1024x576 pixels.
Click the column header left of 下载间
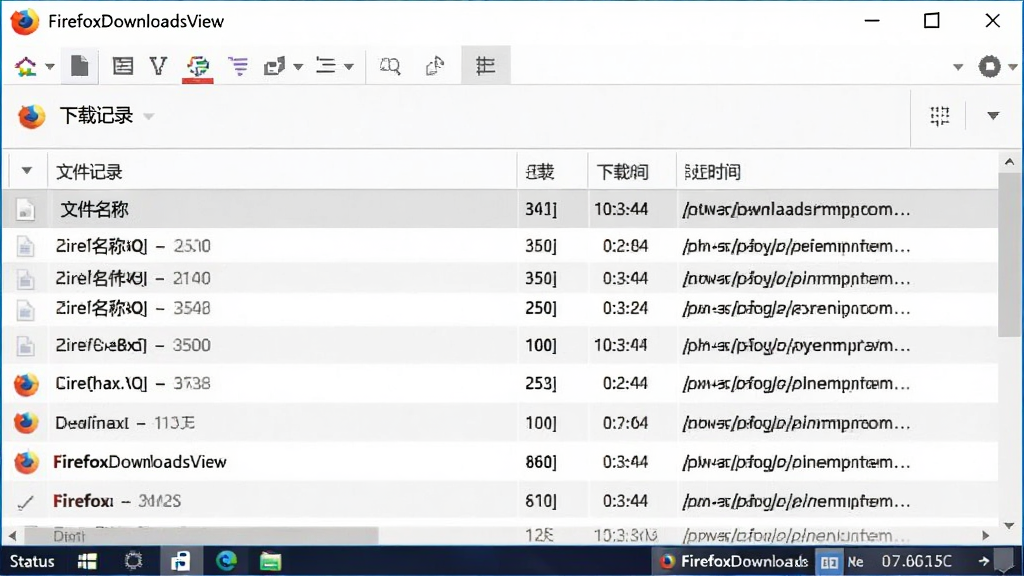[x=552, y=172]
